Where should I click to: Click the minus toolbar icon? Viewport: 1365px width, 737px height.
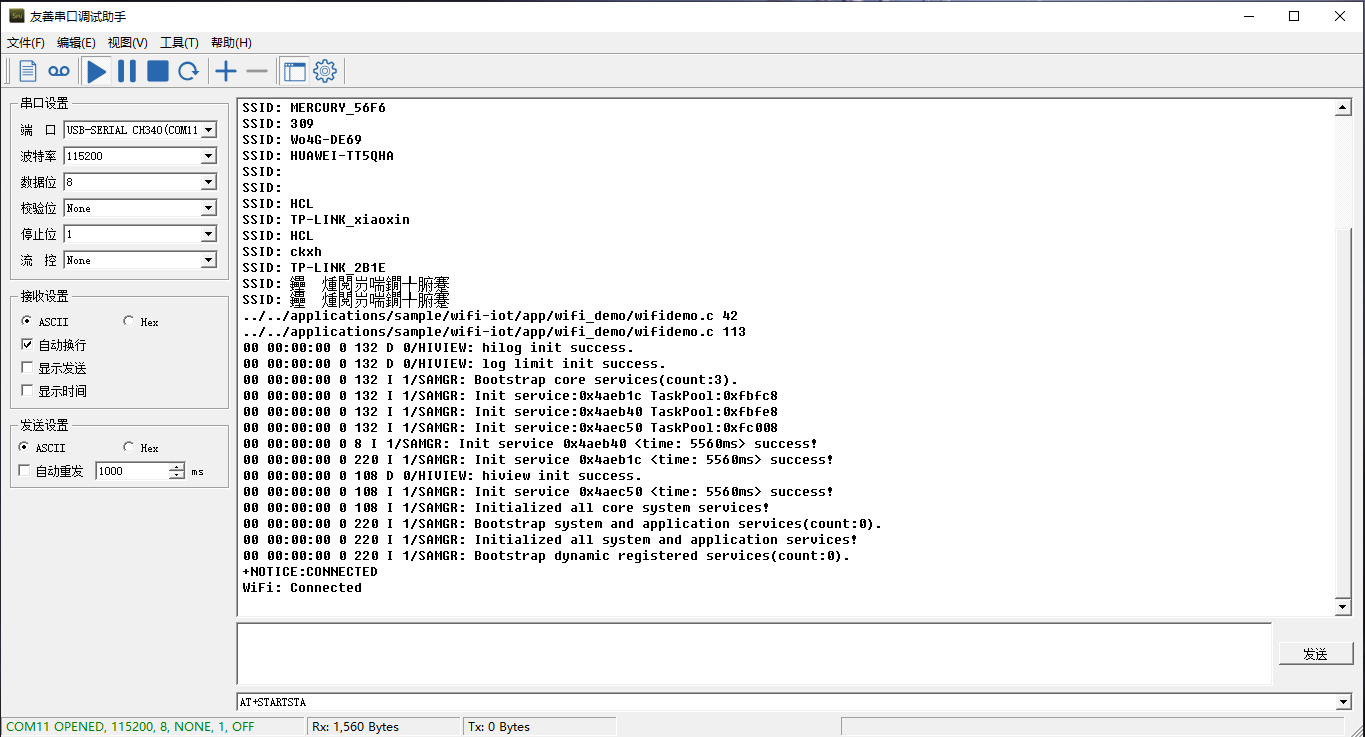(257, 71)
